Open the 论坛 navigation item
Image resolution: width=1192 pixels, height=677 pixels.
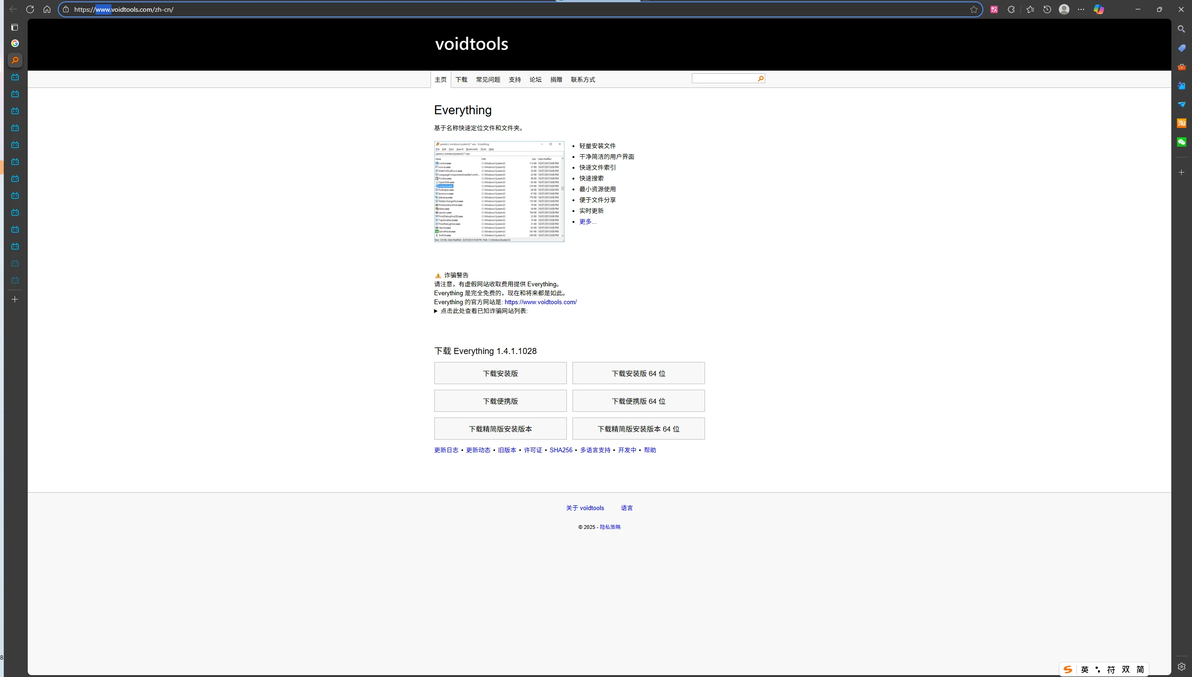click(x=536, y=80)
